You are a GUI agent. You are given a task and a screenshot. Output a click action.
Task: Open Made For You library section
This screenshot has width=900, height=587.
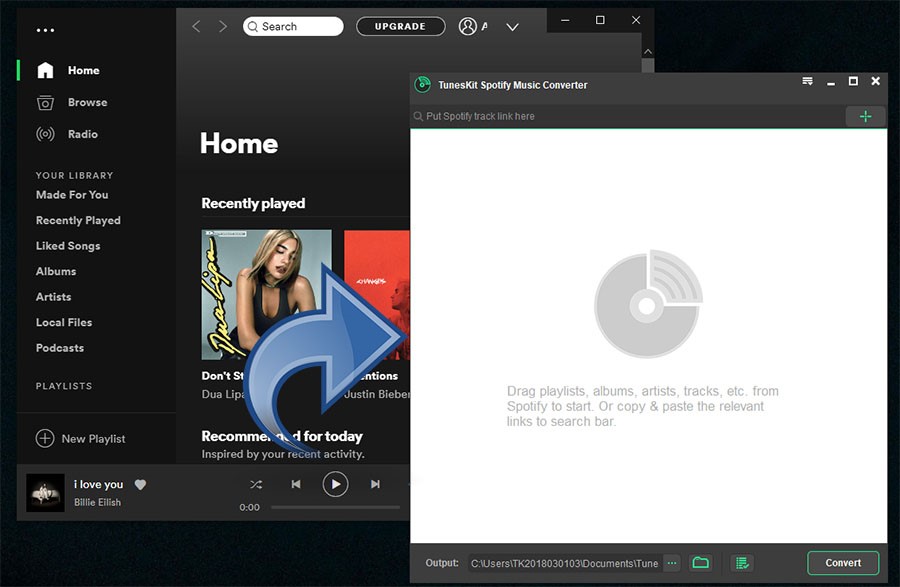(72, 195)
